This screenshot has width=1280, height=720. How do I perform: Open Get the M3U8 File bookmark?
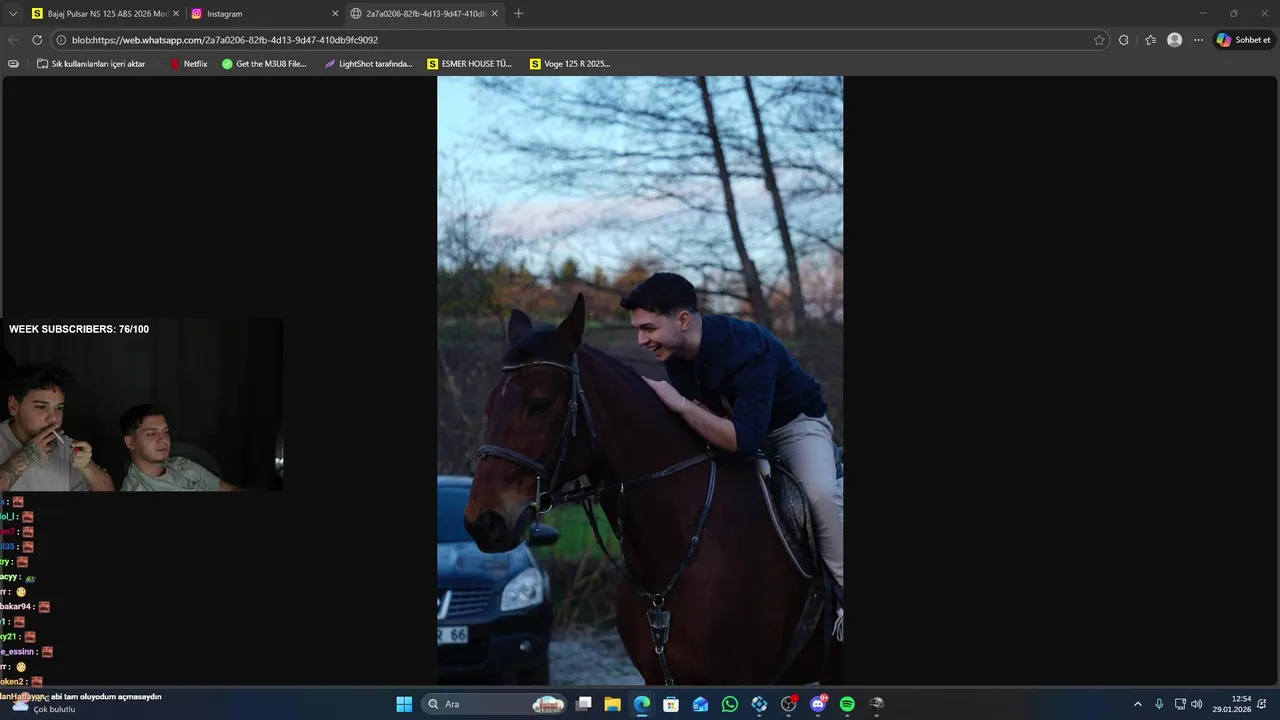(264, 64)
